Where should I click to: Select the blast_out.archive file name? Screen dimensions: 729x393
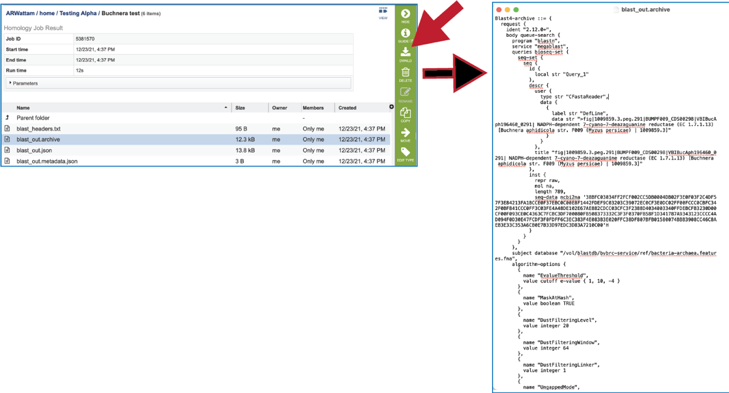pyautogui.click(x=38, y=140)
